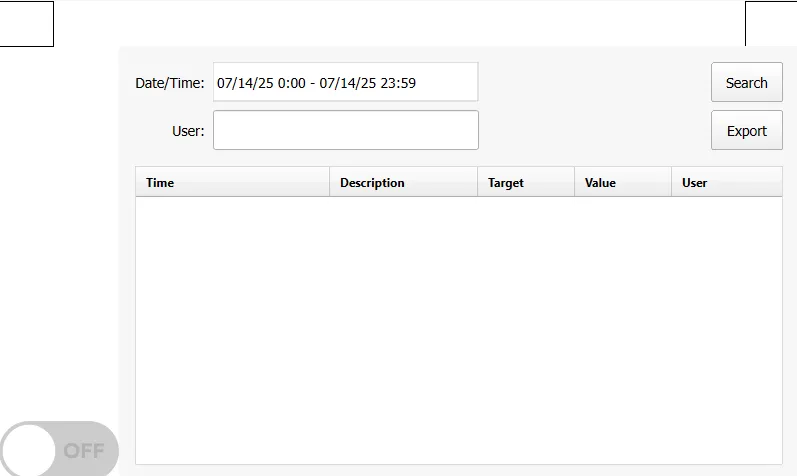This screenshot has height=476, width=797.
Task: Click divider between Description and Target columns
Action: (x=478, y=183)
